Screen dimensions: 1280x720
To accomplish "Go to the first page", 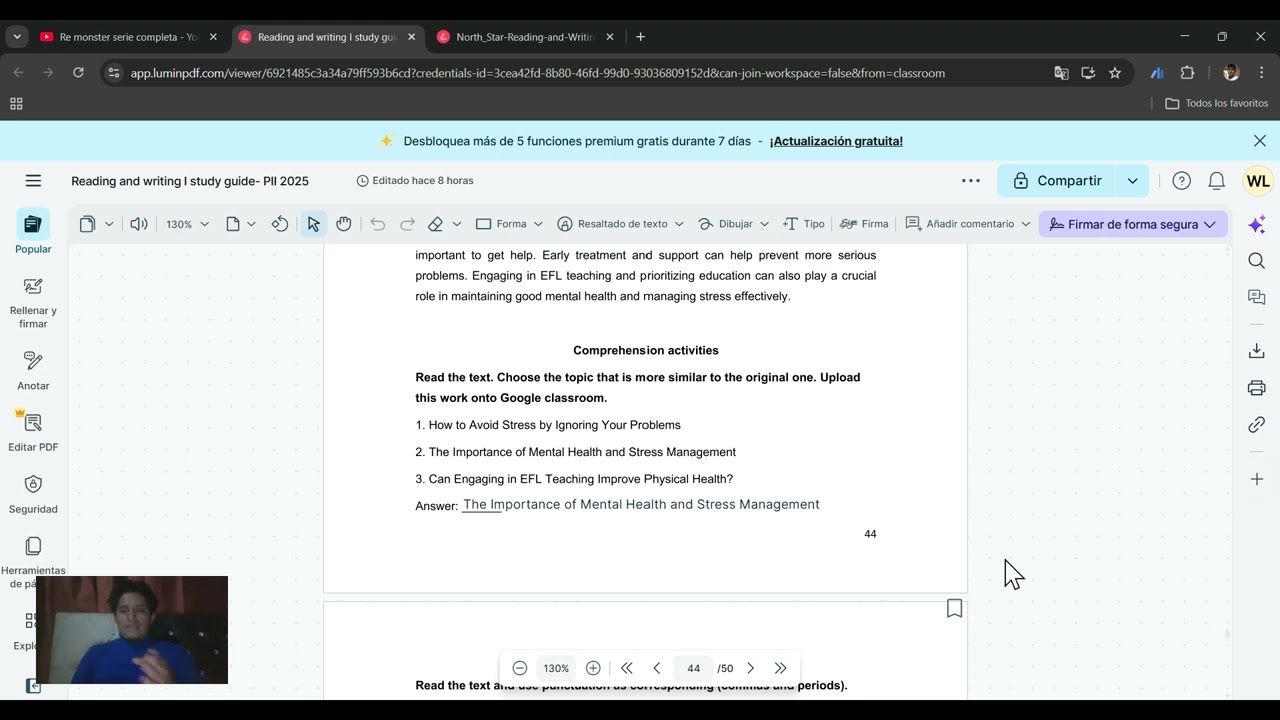I will point(627,668).
